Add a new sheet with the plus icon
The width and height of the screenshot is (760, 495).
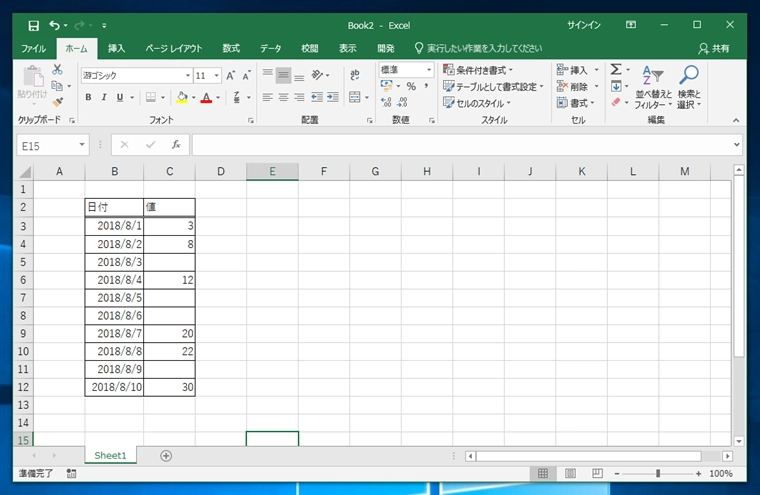[166, 456]
